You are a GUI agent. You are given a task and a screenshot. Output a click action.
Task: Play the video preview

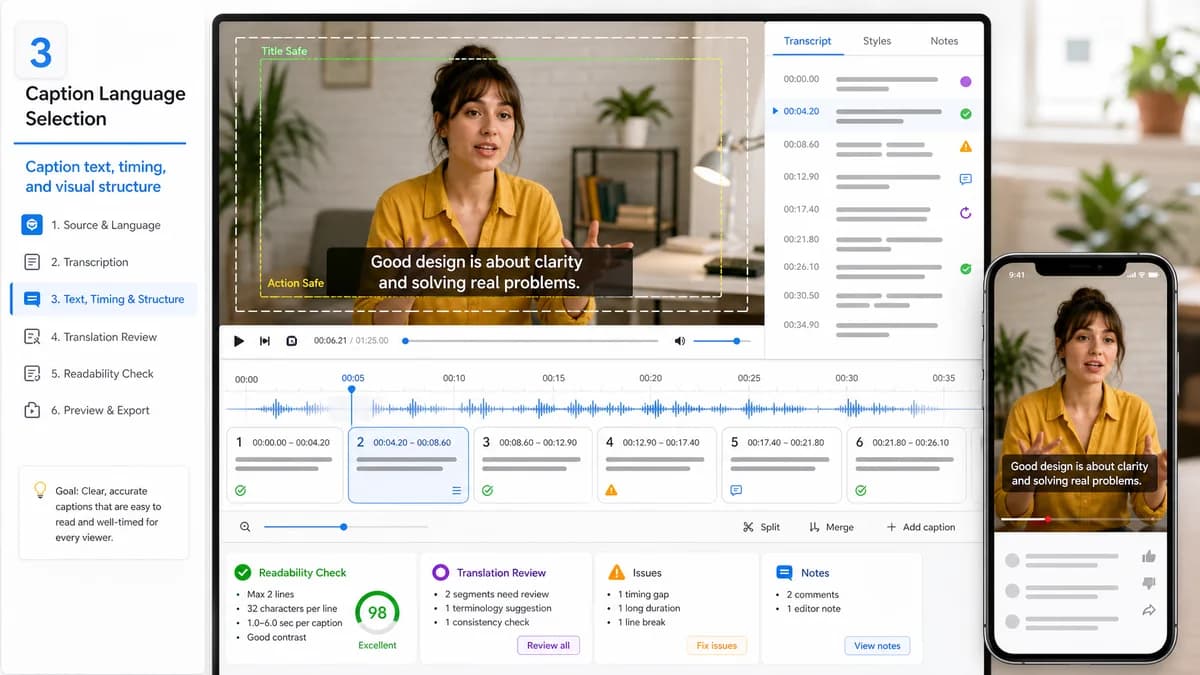pos(239,341)
